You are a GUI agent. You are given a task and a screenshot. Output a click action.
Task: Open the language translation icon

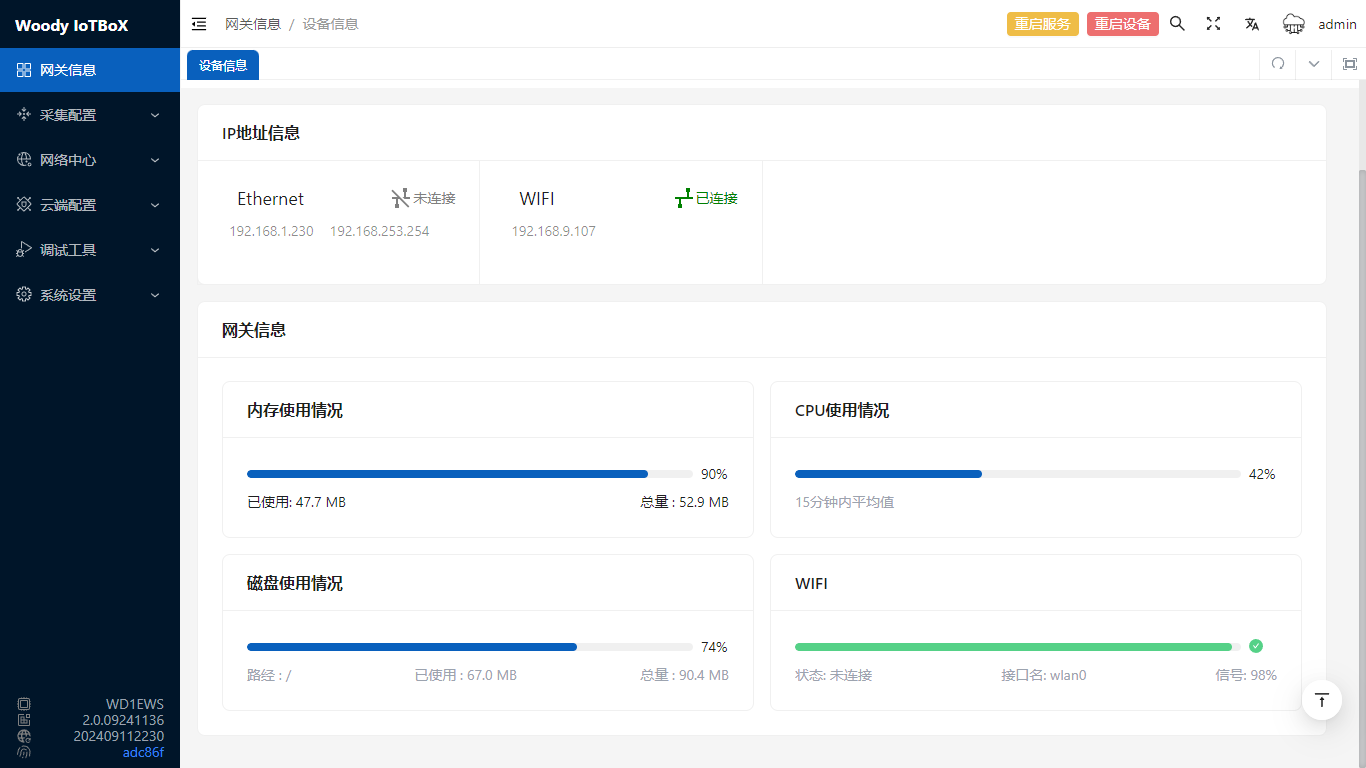(1251, 24)
